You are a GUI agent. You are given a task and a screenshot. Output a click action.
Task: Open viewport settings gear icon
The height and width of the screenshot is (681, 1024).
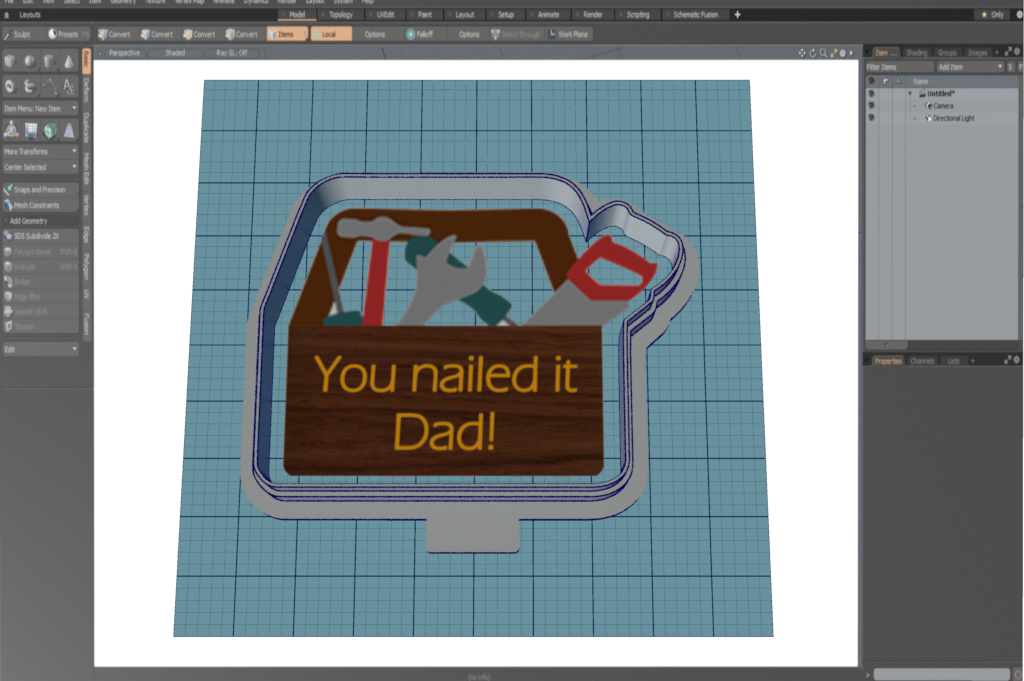(842, 53)
